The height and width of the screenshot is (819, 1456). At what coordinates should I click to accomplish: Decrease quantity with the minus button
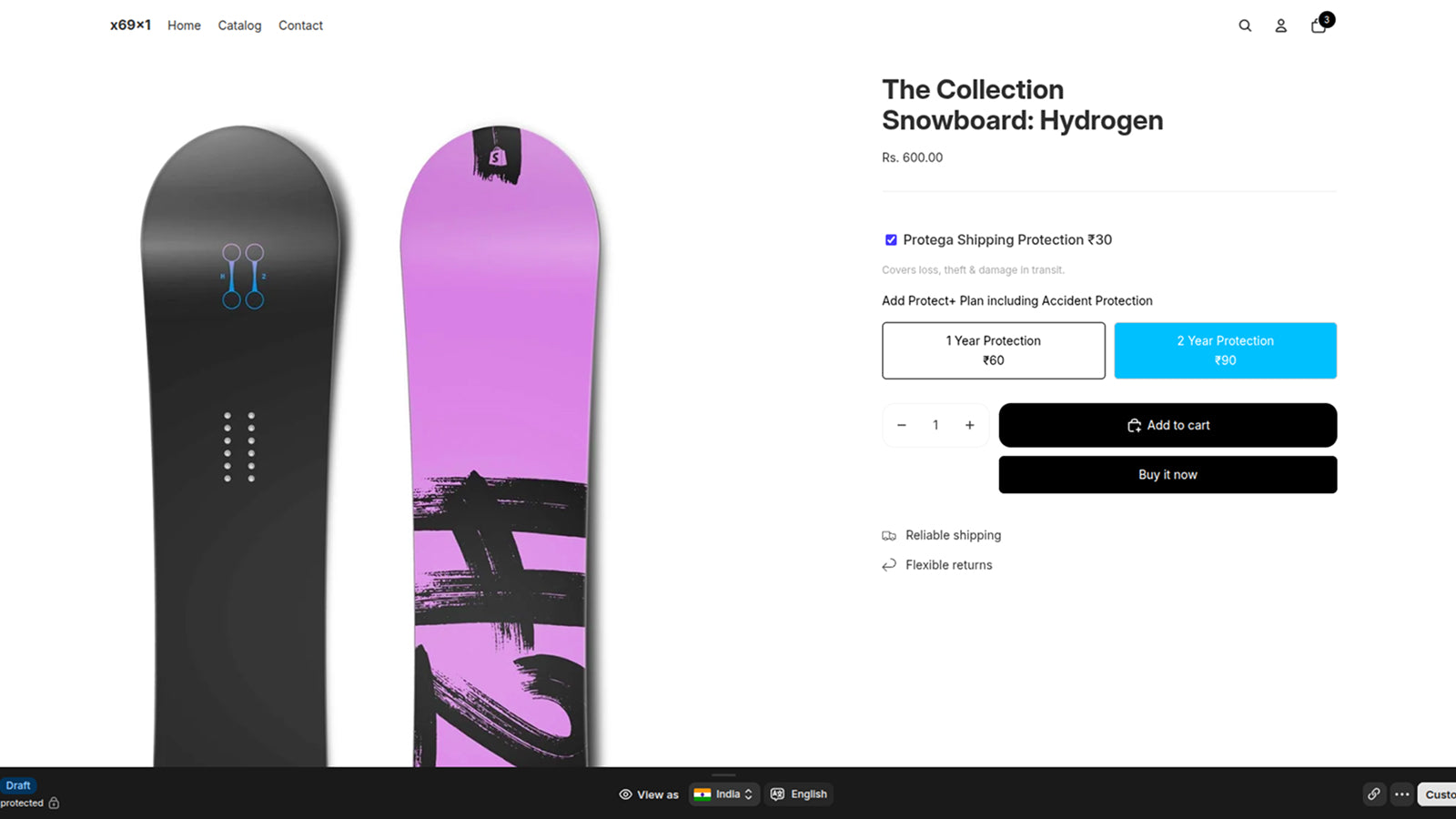(902, 425)
